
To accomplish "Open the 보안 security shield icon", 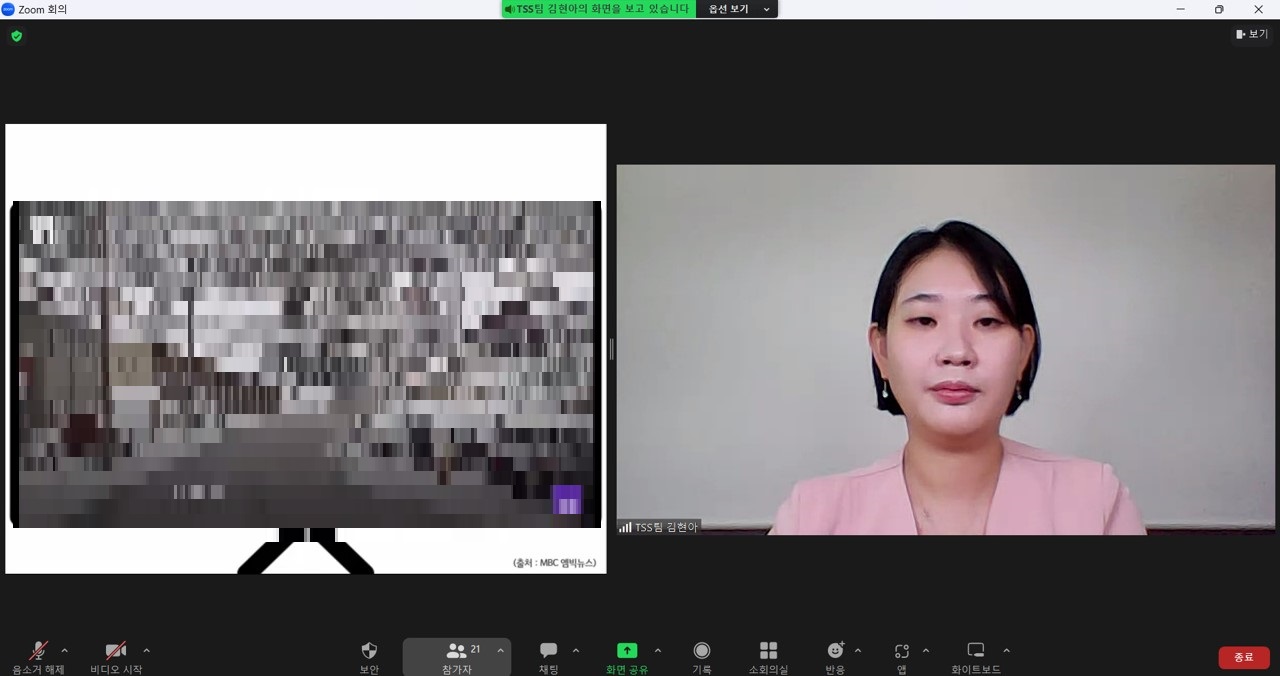I will tap(369, 651).
